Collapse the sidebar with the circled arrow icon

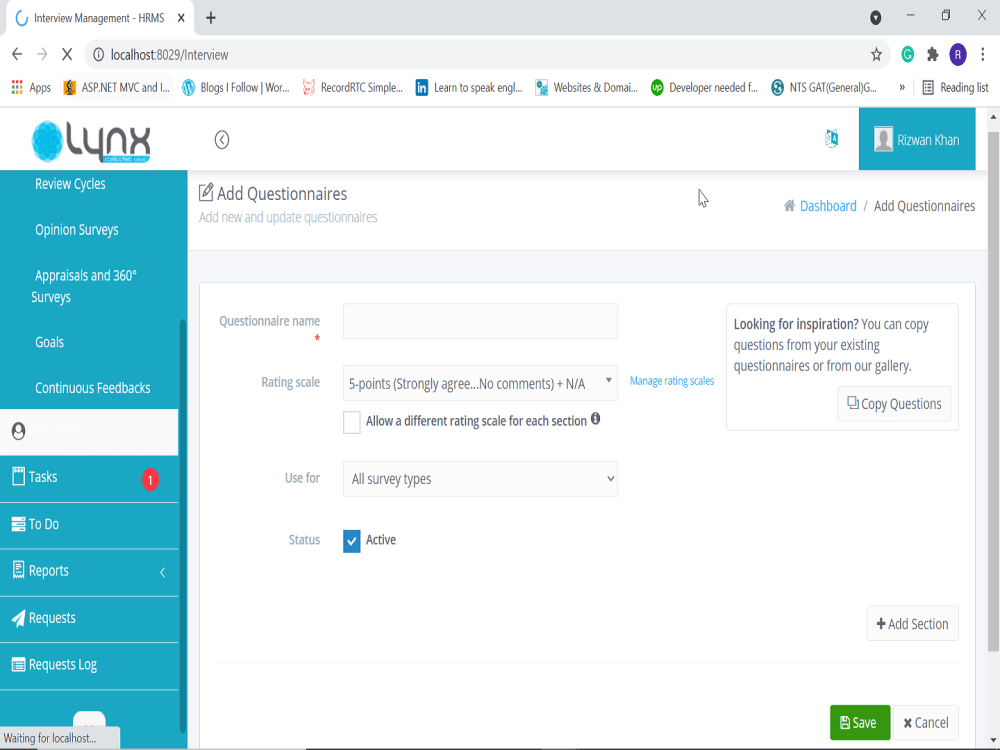pos(221,140)
